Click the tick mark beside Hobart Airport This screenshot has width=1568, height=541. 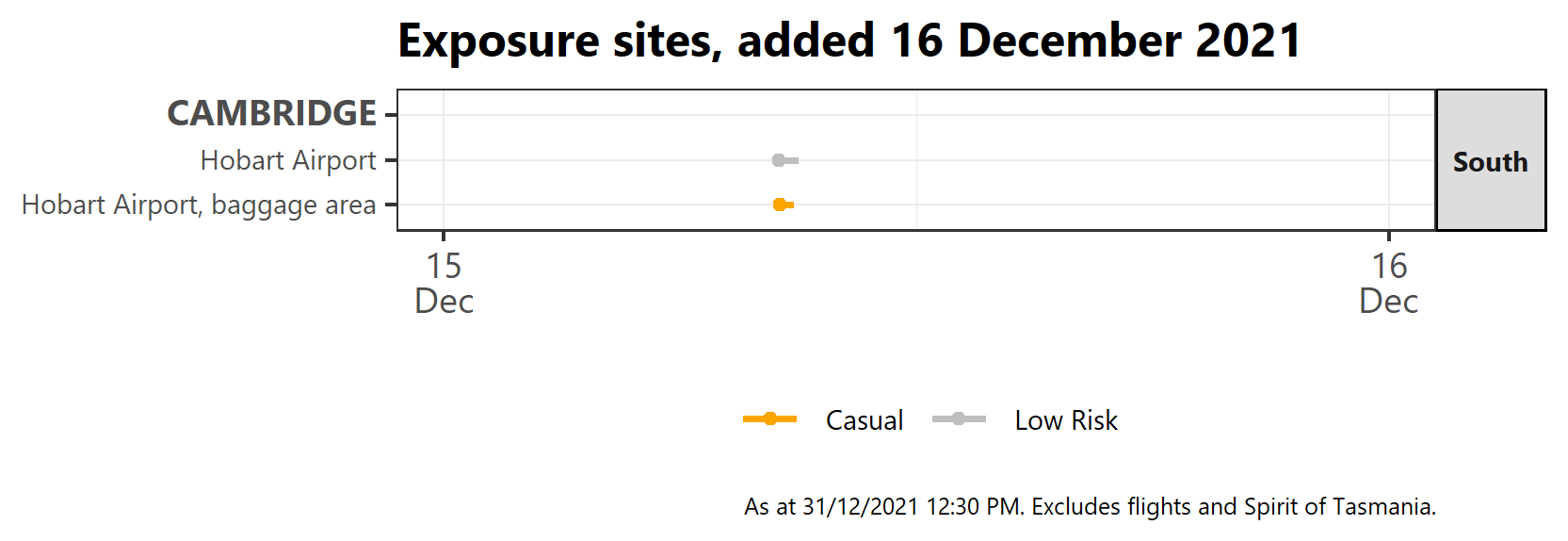click(391, 160)
